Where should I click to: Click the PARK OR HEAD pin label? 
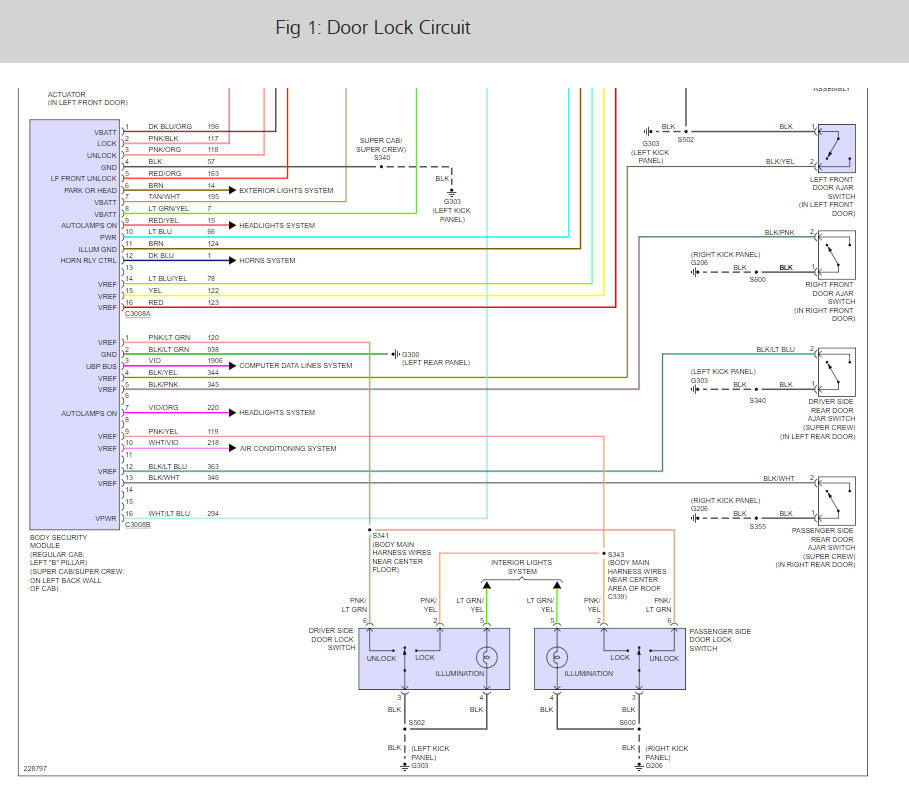tap(90, 190)
